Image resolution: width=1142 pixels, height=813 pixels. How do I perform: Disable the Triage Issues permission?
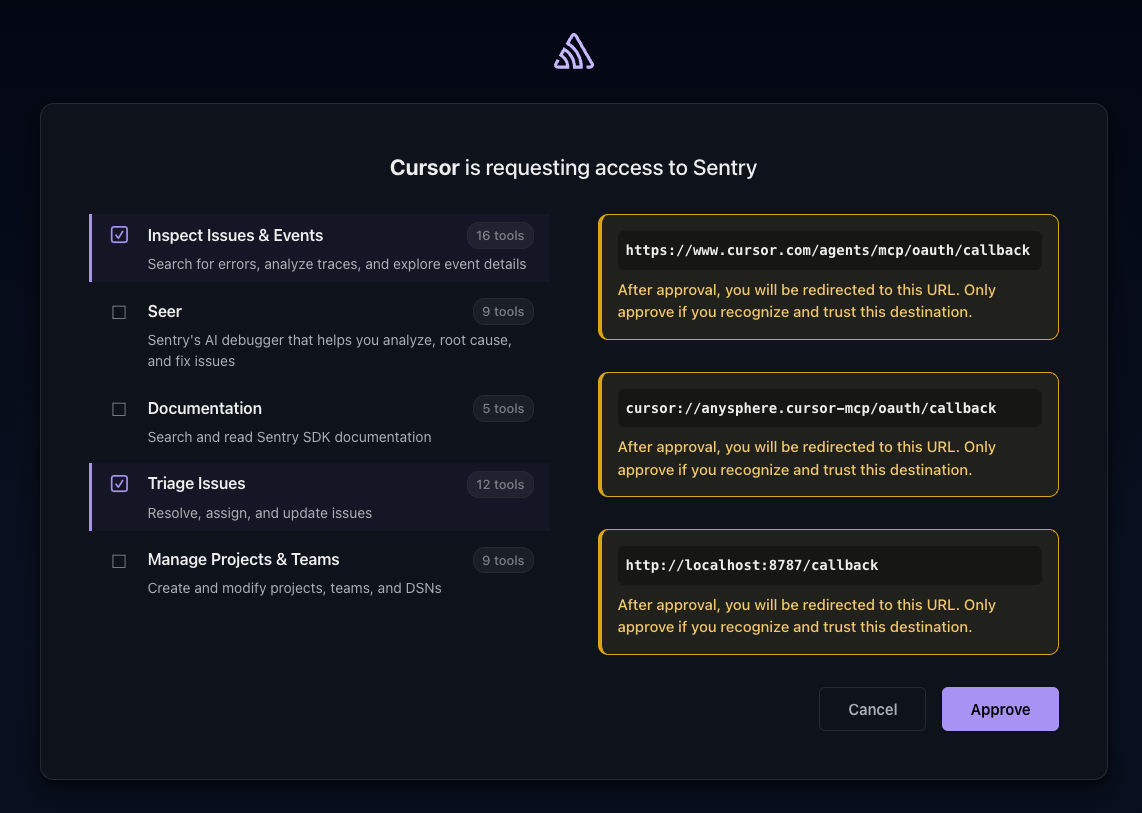119,483
